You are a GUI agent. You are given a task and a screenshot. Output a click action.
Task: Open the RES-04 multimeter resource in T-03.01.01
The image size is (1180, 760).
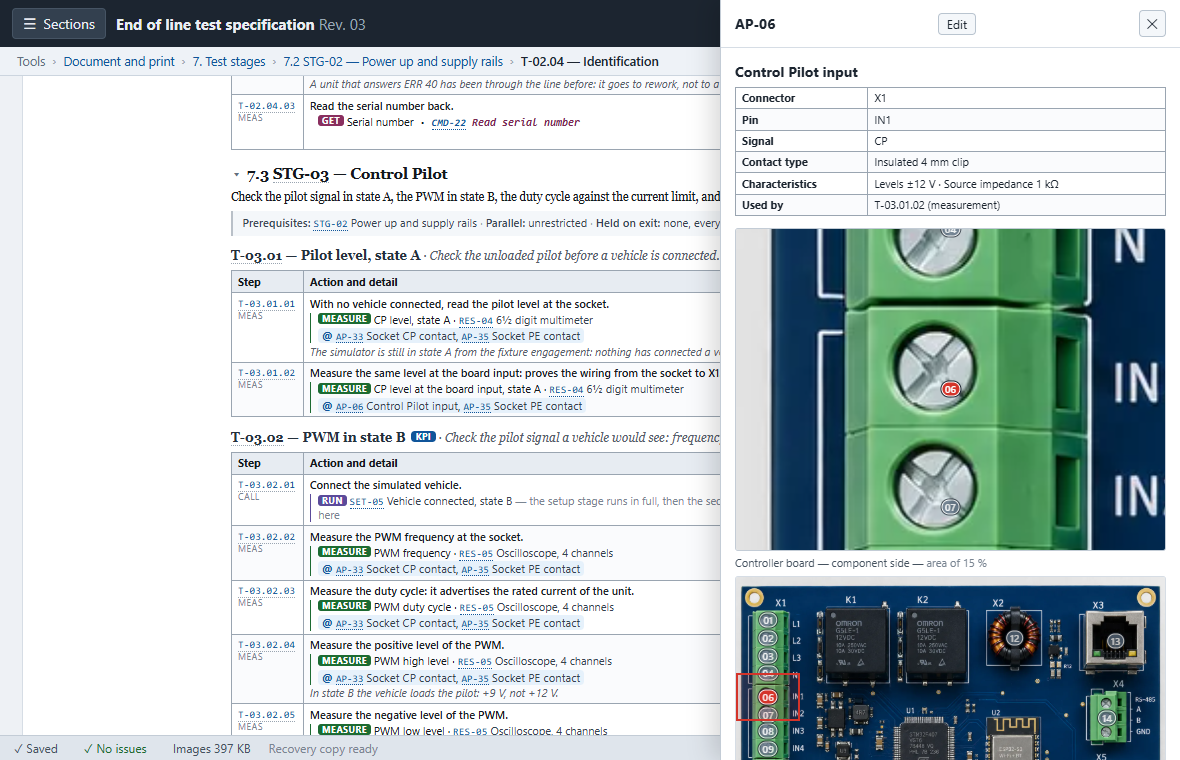pyautogui.click(x=476, y=321)
